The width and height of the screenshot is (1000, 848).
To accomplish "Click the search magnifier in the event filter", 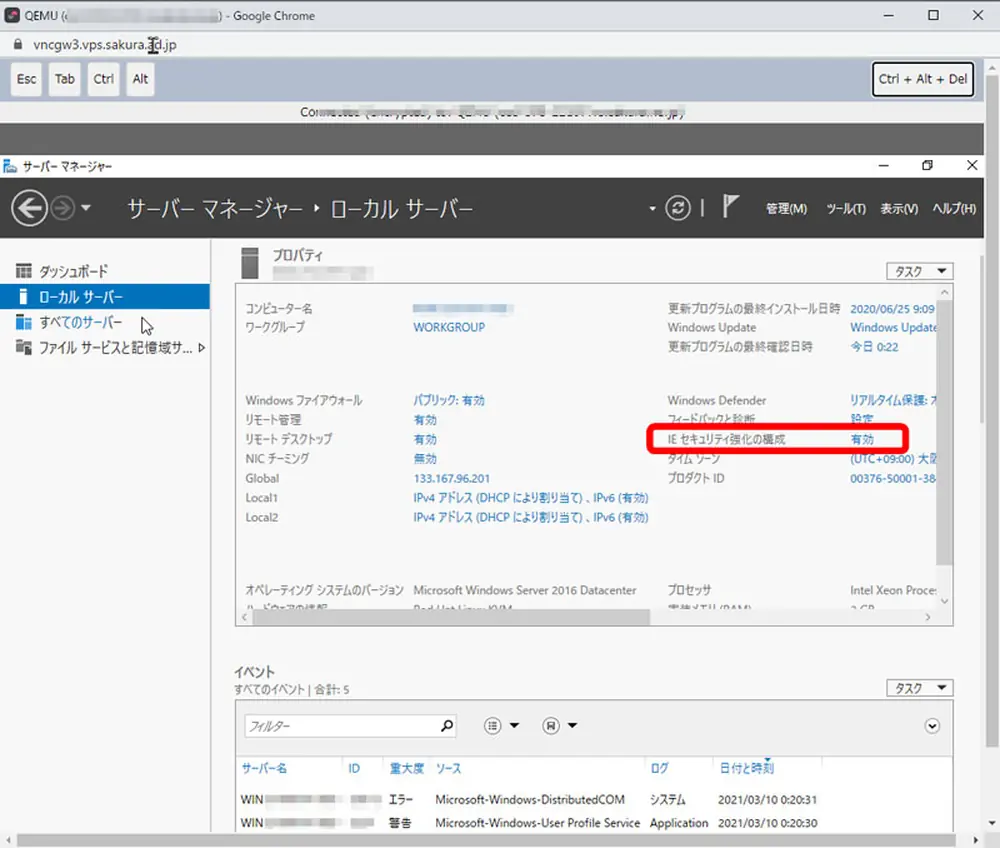I will (447, 725).
